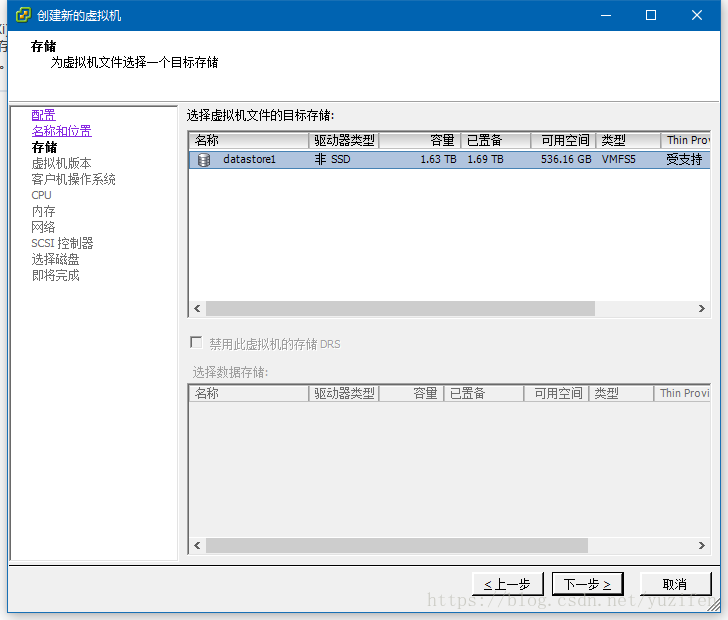This screenshot has height=620, width=728.
Task: Click 网络 step in sidebar
Action: point(44,227)
